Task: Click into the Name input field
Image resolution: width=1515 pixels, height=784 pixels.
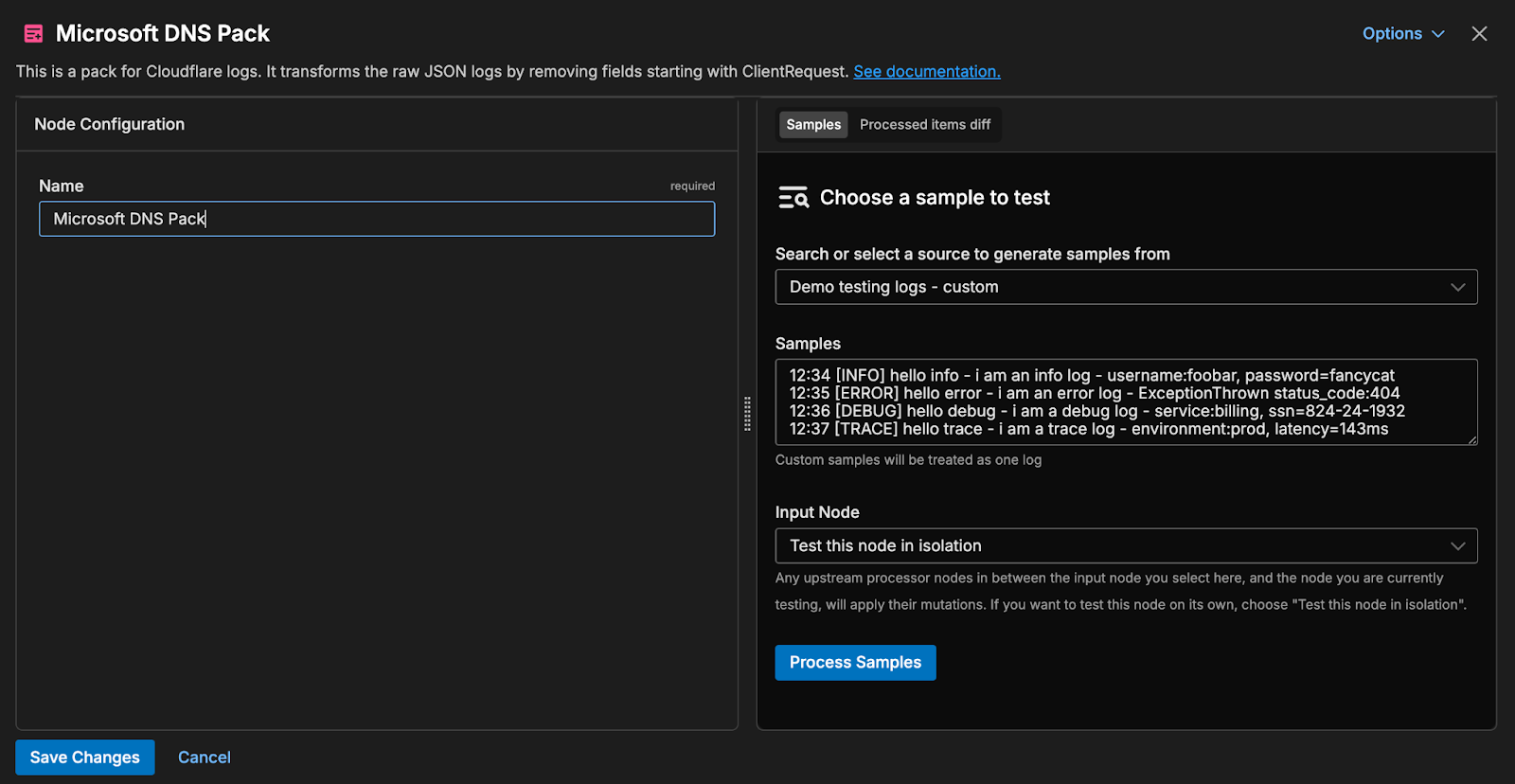Action: [376, 219]
